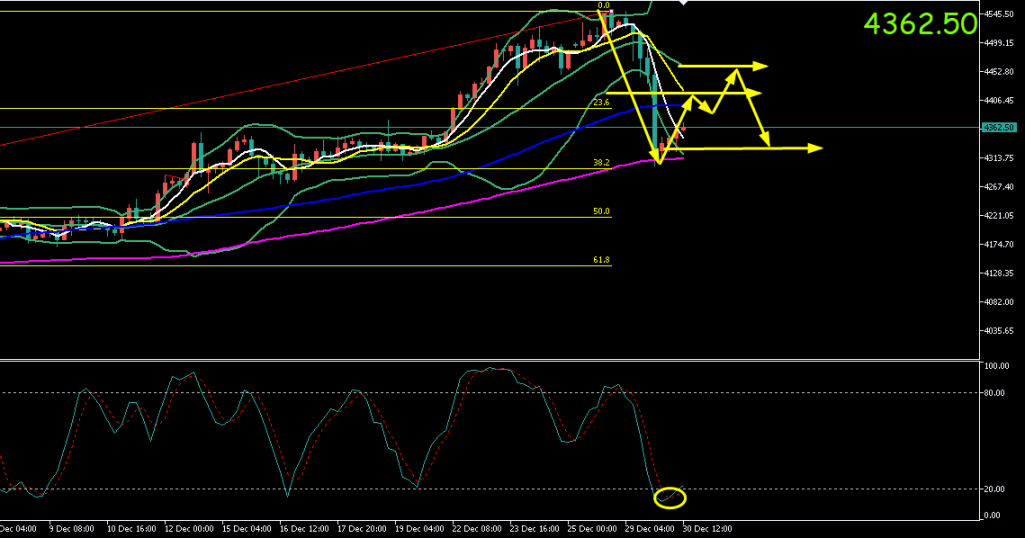Click the 4035.65 price scale label
This screenshot has width=1025, height=538.
point(1001,331)
